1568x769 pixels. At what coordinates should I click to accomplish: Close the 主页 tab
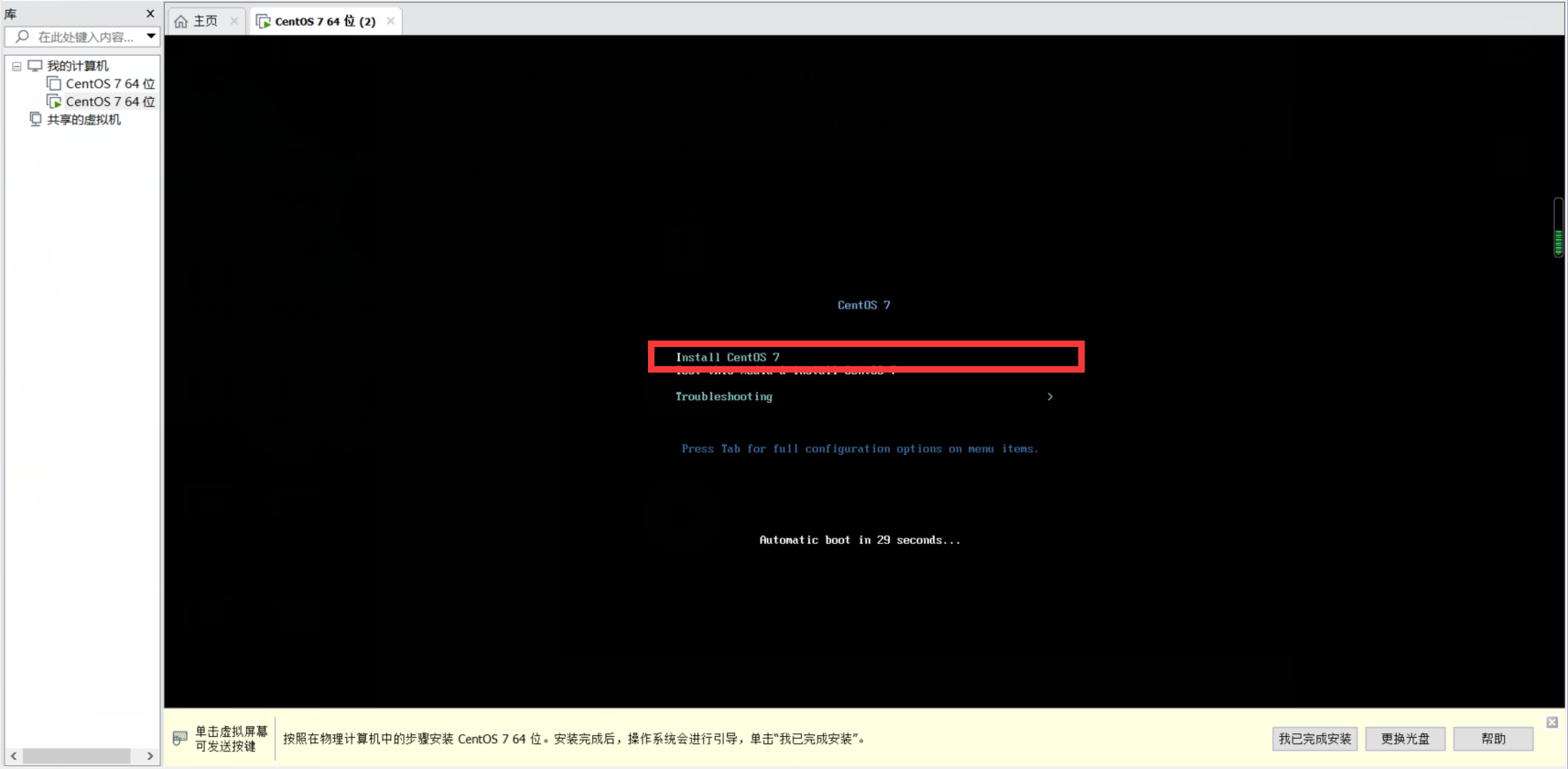pos(234,21)
